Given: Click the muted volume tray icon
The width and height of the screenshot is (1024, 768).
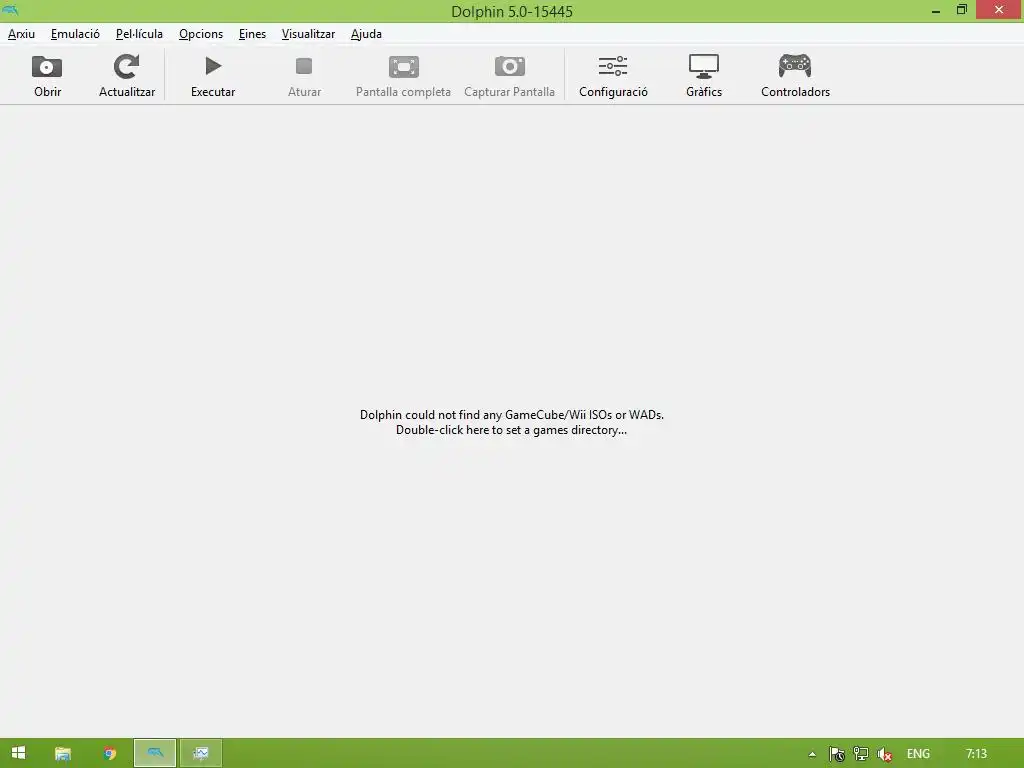Looking at the screenshot, I should tap(885, 754).
